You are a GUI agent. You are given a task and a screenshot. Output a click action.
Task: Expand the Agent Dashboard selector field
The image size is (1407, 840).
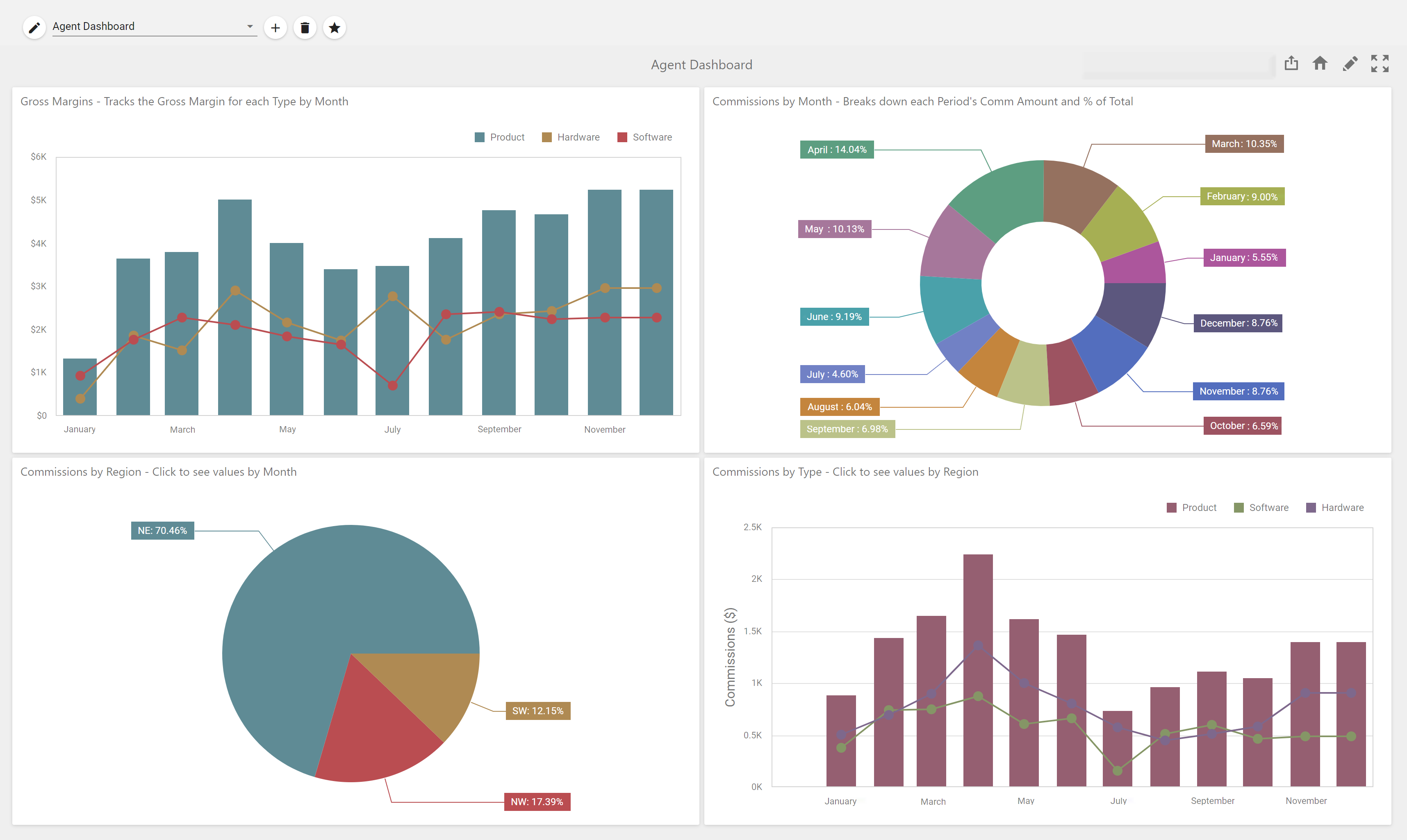click(x=155, y=26)
